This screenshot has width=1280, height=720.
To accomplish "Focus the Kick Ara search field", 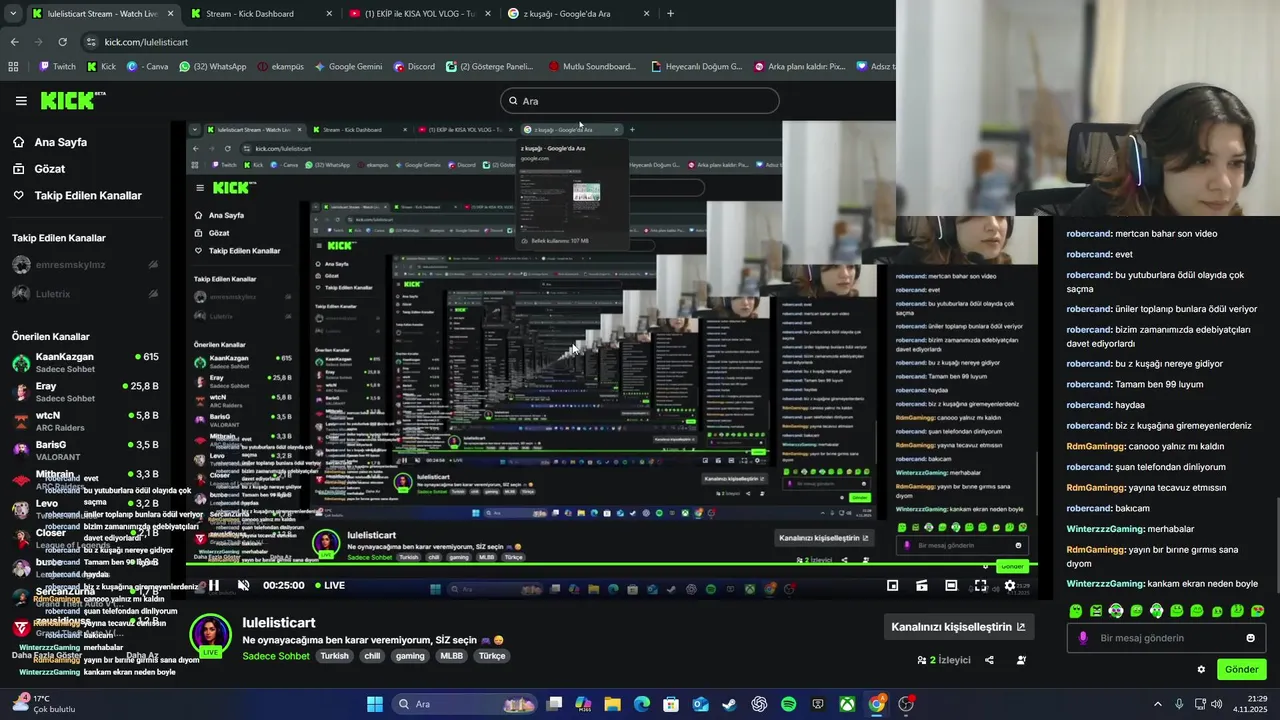I will coord(640,101).
